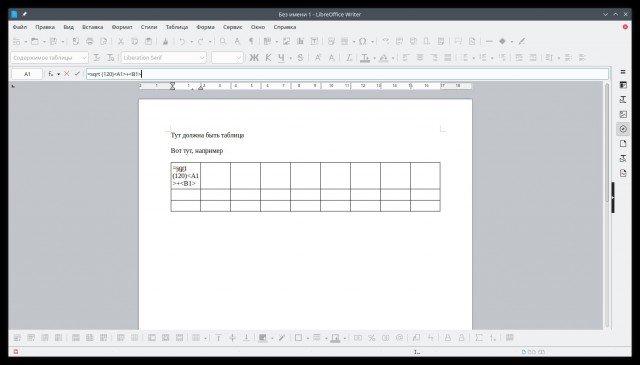Click into the formula input line
This screenshot has height=365, width=640.
[x=347, y=74]
